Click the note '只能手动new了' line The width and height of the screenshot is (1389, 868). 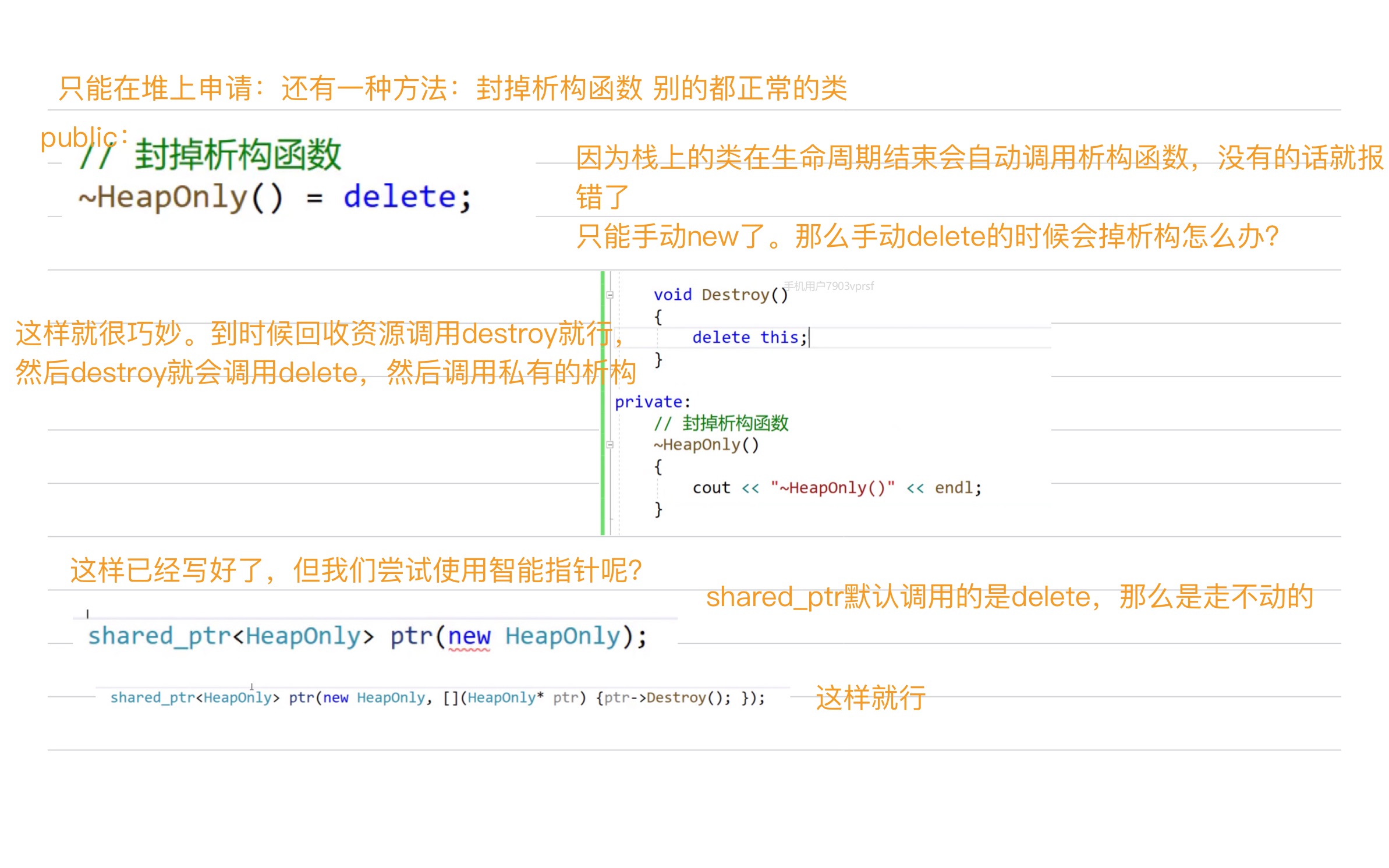pyautogui.click(x=926, y=236)
